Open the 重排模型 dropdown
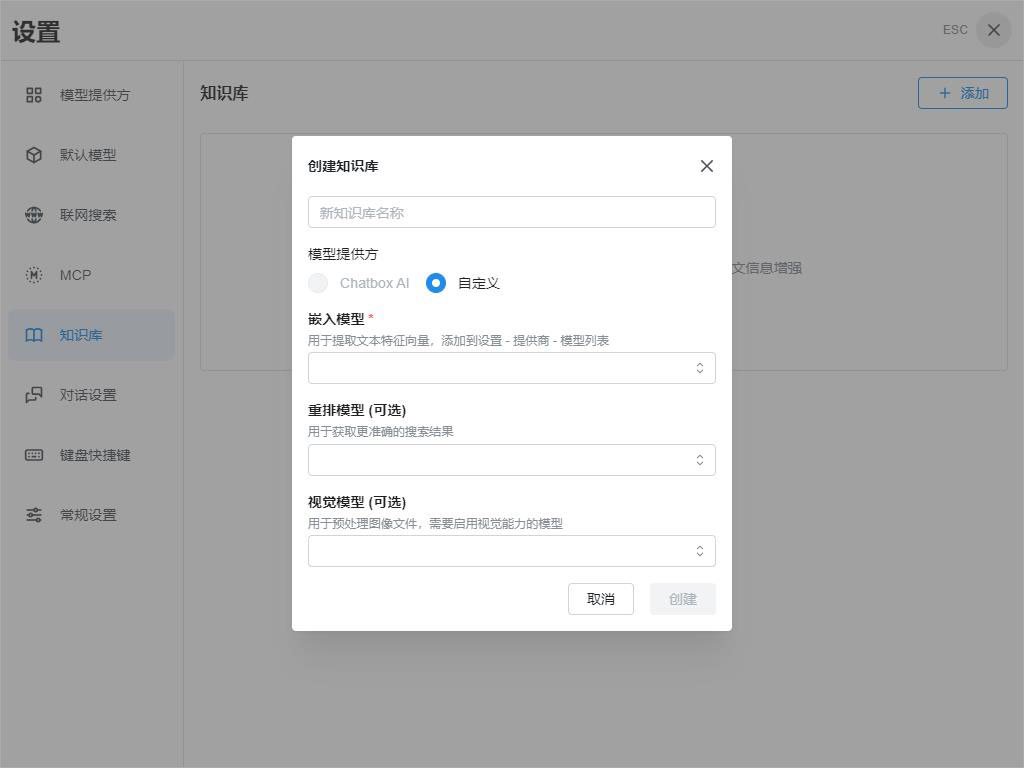This screenshot has height=768, width=1024. pos(511,460)
